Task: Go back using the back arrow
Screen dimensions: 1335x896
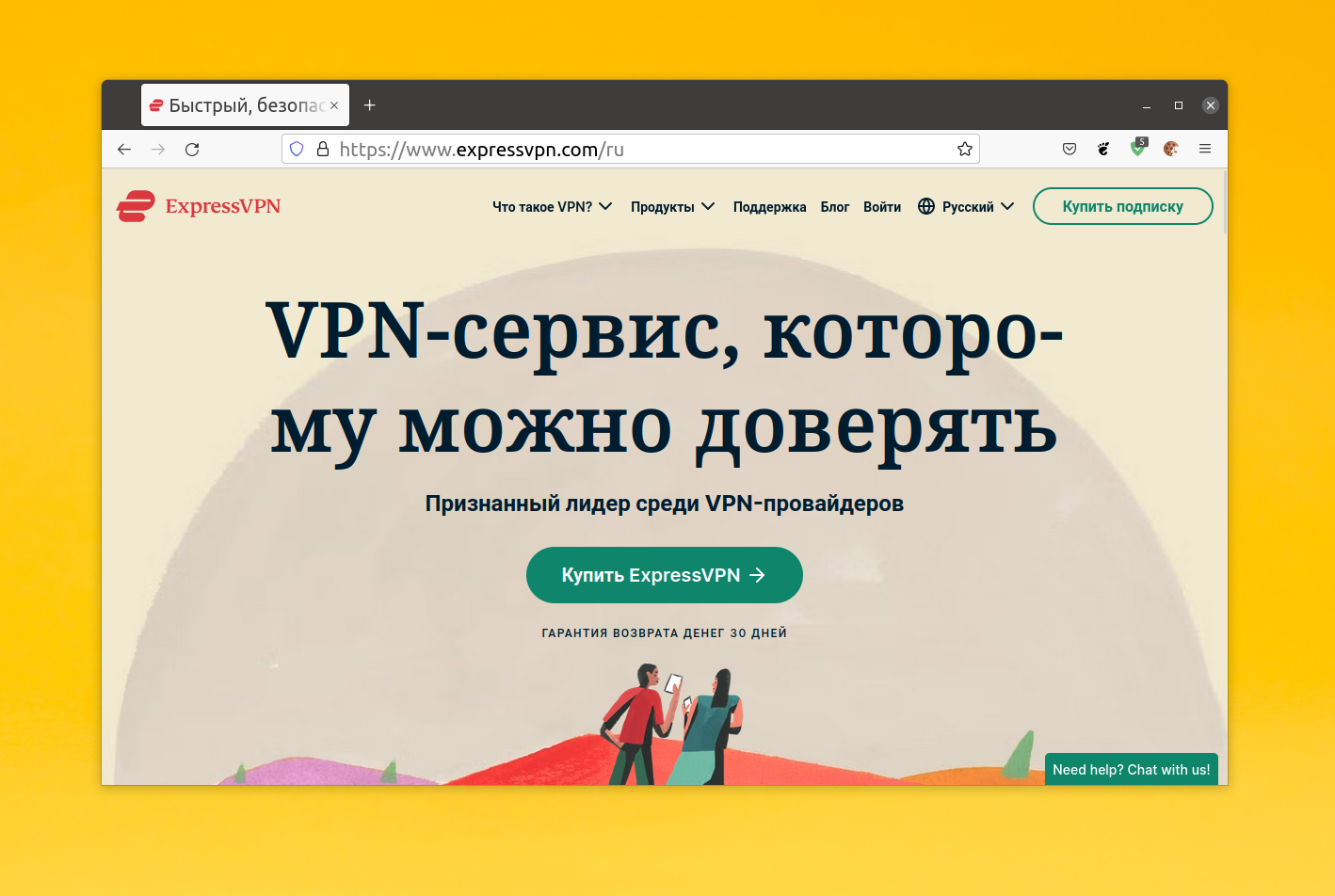Action: coord(124,150)
